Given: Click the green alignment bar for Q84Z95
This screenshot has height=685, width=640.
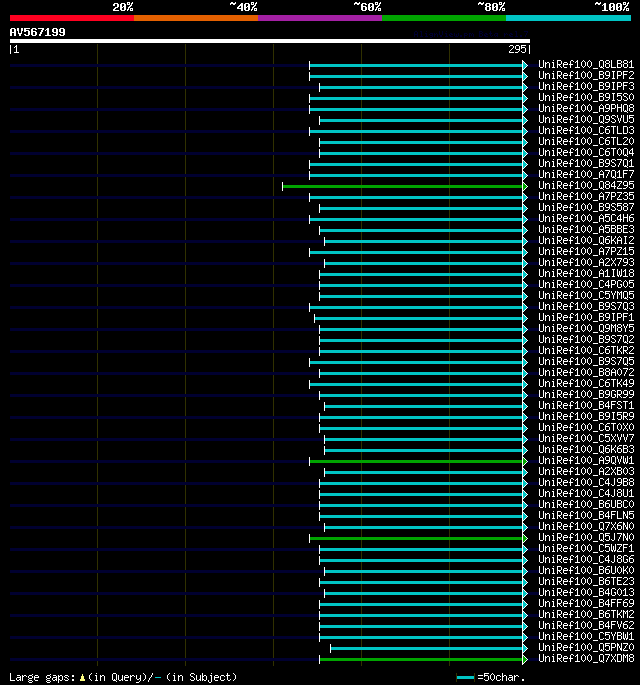Looking at the screenshot, I should 404,187.
